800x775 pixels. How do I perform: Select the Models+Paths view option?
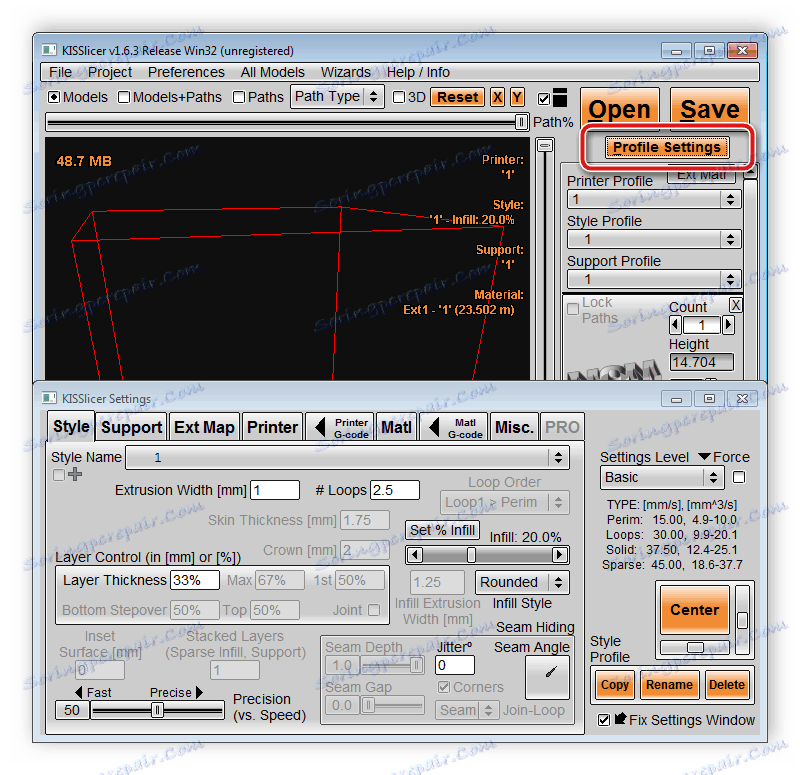click(124, 97)
